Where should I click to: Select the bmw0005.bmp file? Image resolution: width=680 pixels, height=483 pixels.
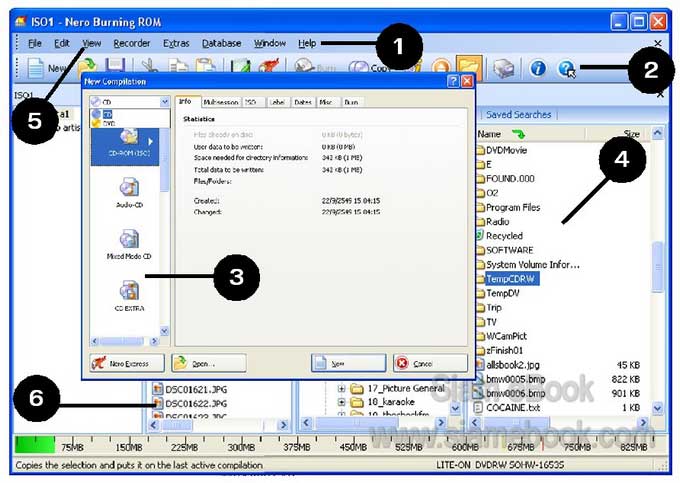pos(510,379)
